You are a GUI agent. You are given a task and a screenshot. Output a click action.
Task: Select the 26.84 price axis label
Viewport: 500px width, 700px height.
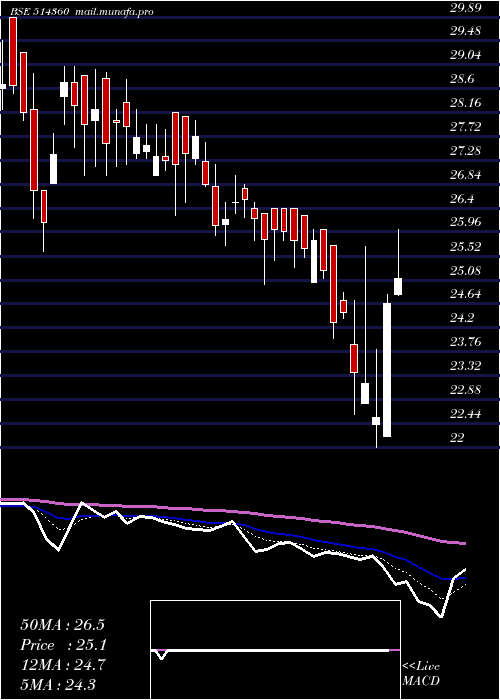(466, 175)
